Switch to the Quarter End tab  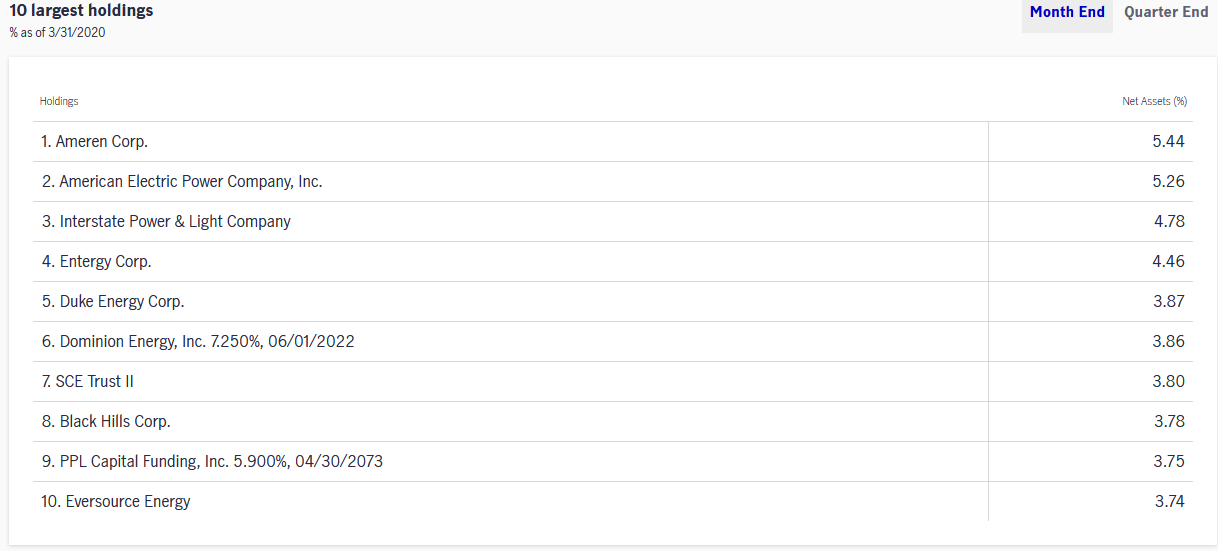(1166, 13)
